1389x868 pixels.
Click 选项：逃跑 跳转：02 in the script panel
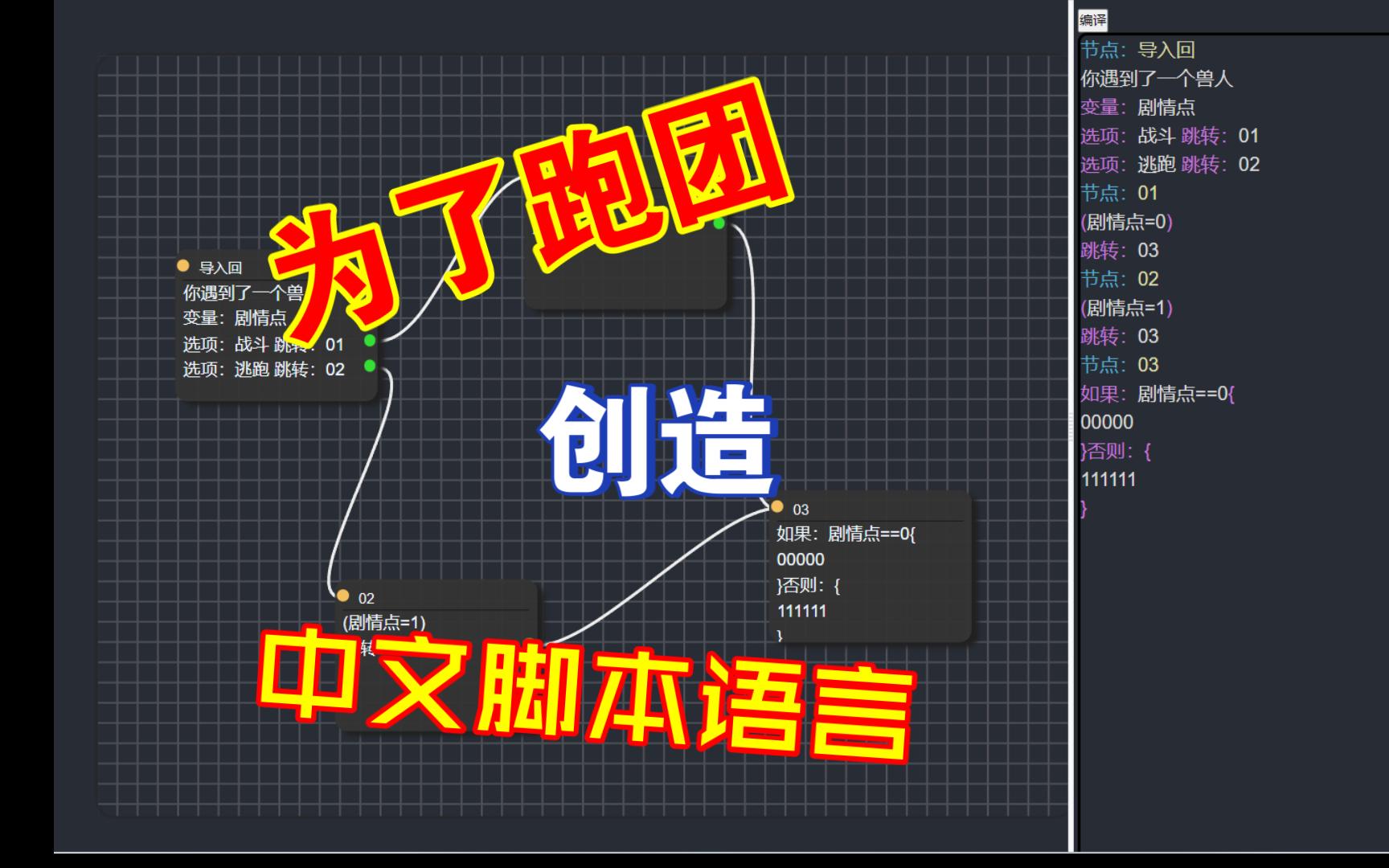1170,165
